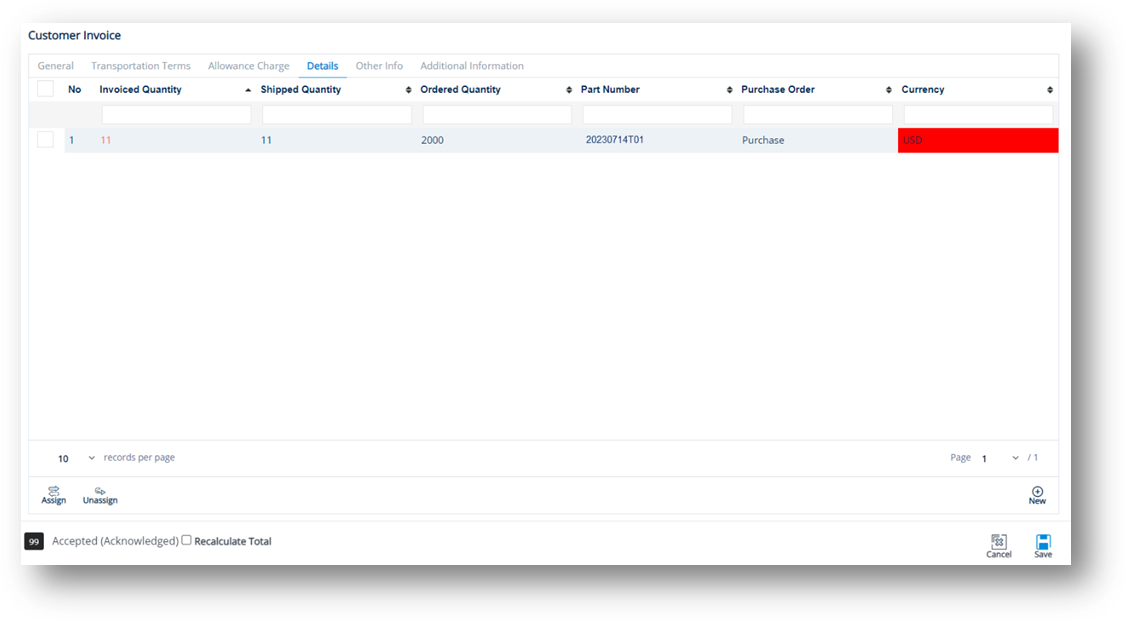Open the Page number dropdown
This screenshot has height=620, width=1126.
tap(1000, 458)
